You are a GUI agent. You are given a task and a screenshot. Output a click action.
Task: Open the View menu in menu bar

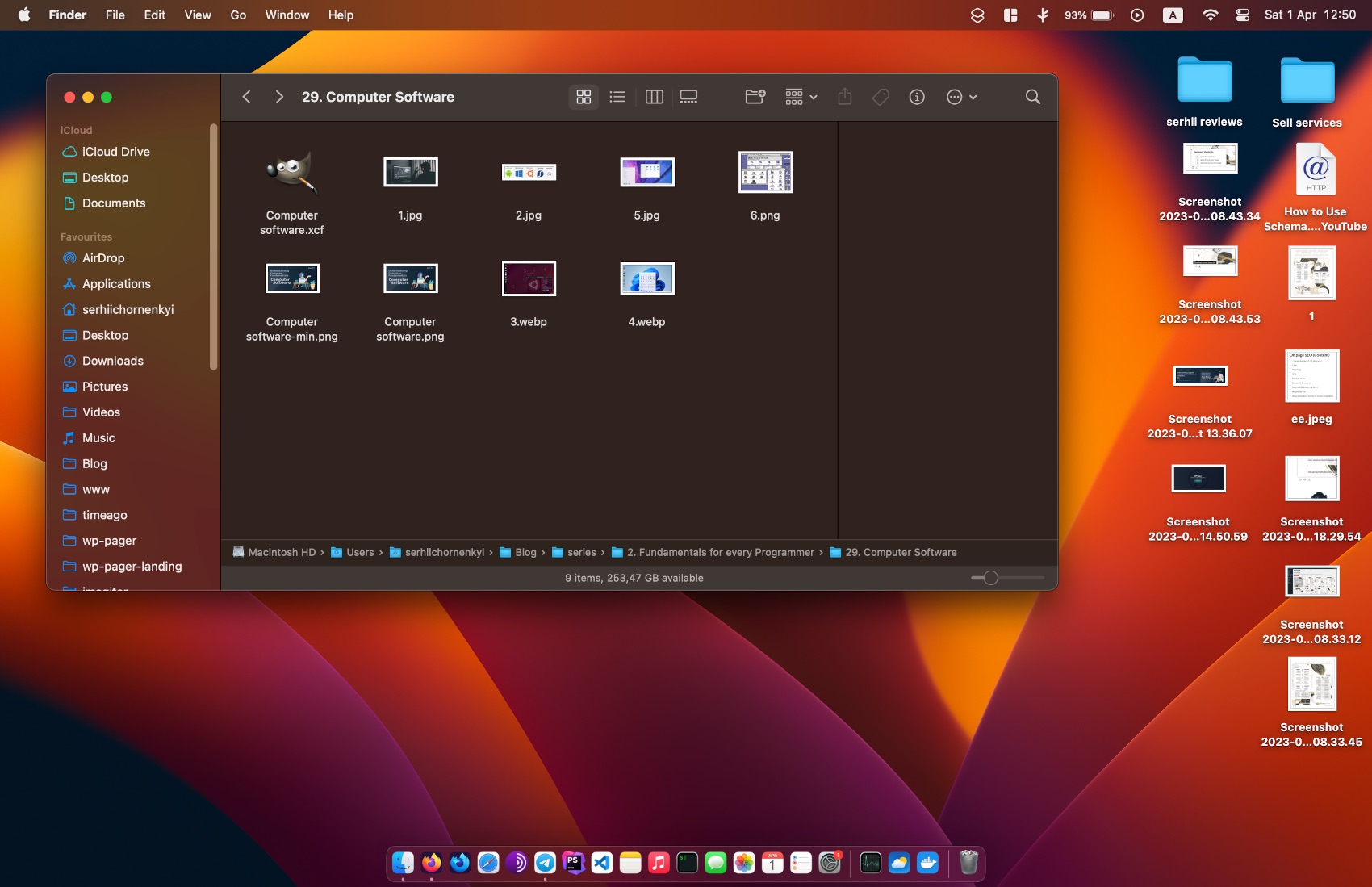198,15
